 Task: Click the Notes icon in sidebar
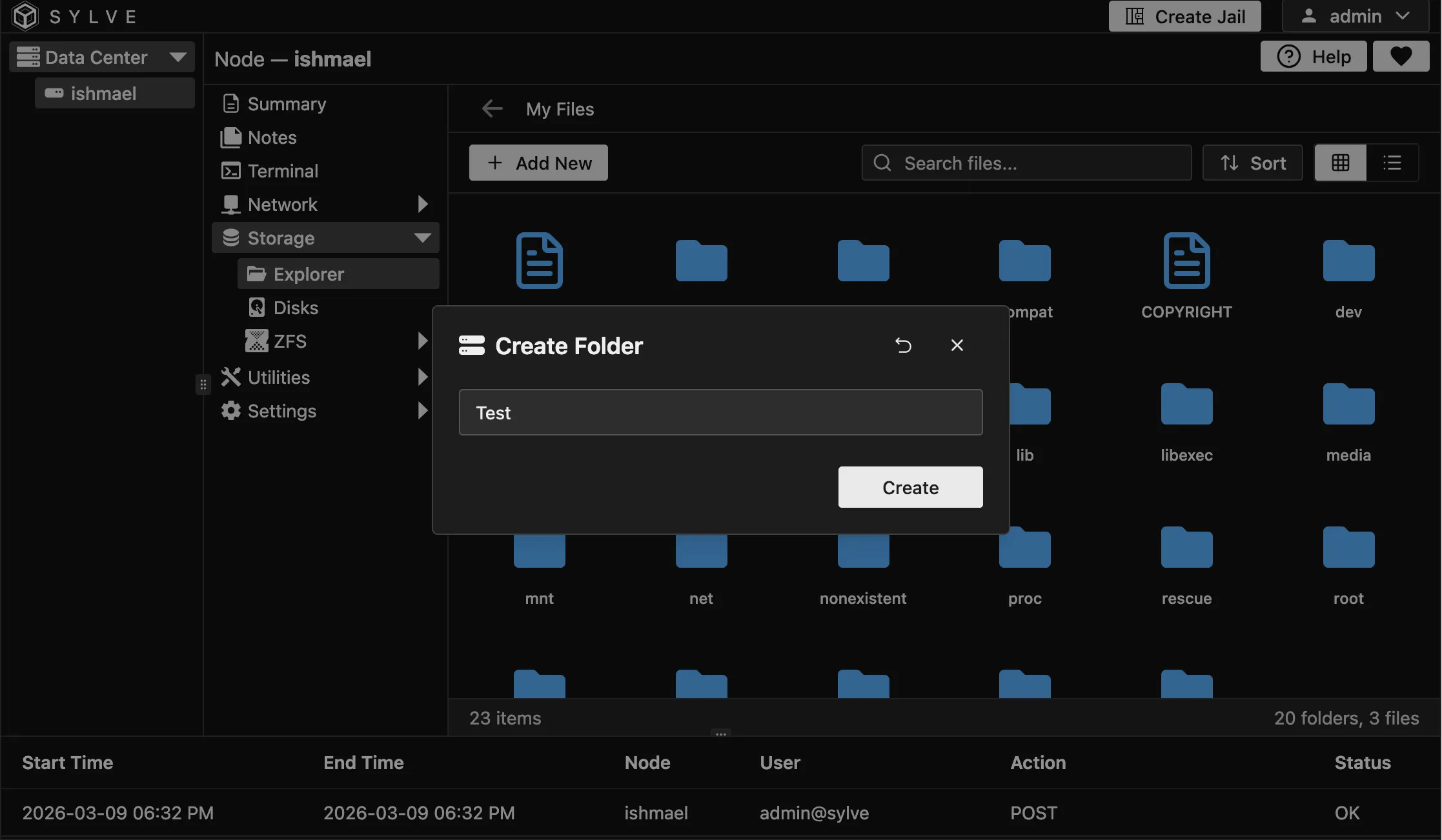(x=231, y=137)
